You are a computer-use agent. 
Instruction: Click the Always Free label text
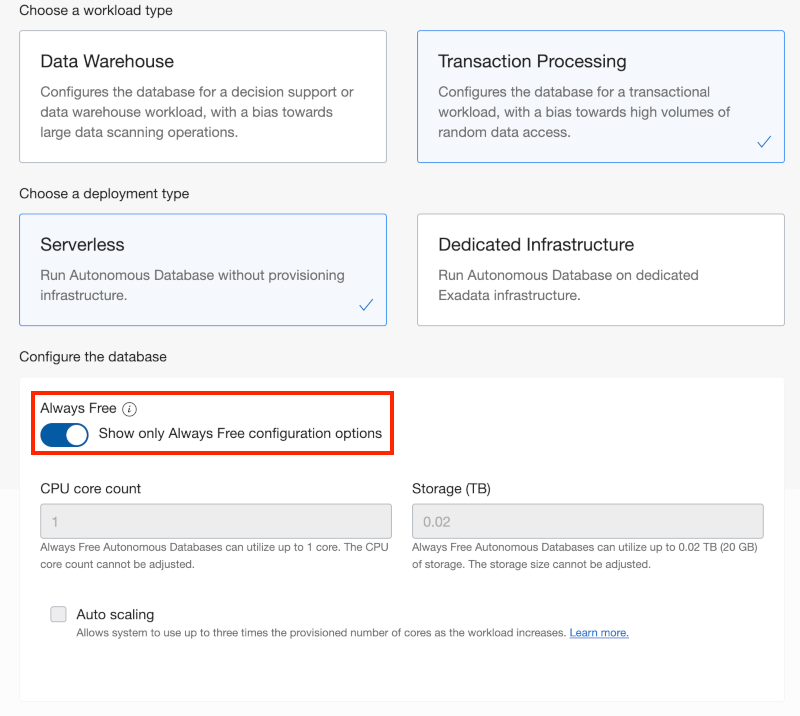pos(79,408)
